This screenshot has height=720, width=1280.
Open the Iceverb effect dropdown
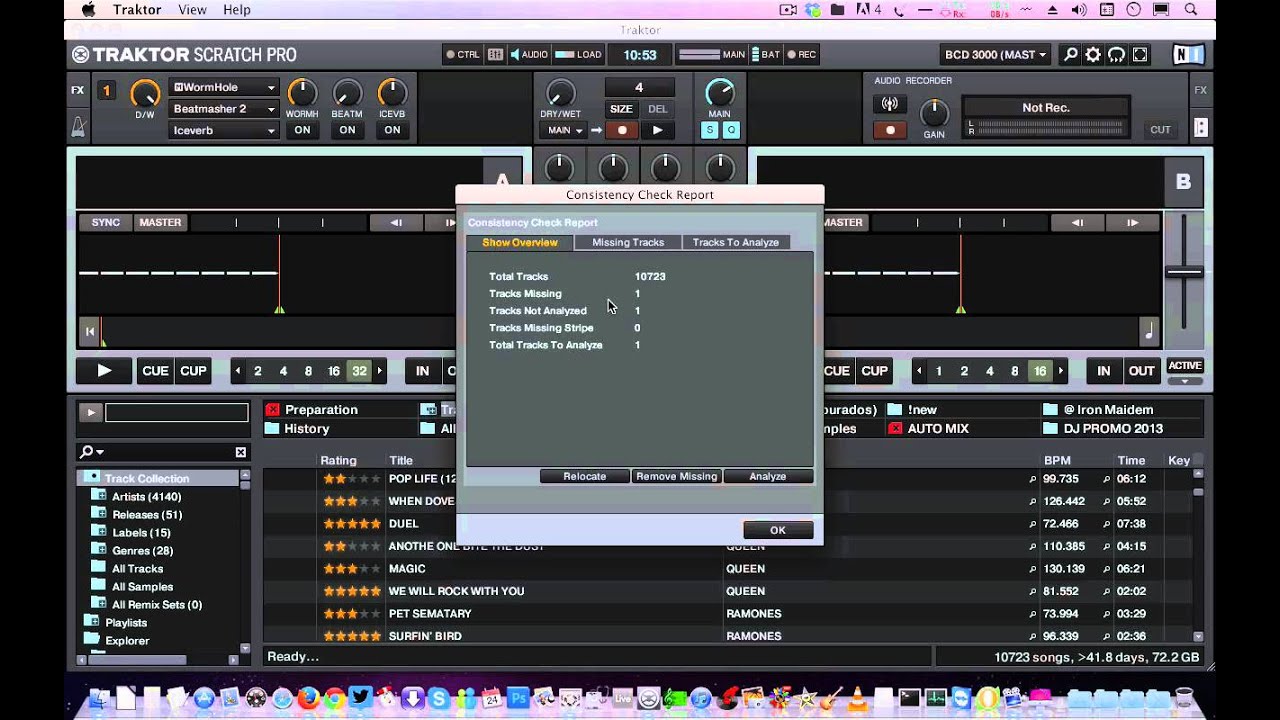tap(224, 130)
